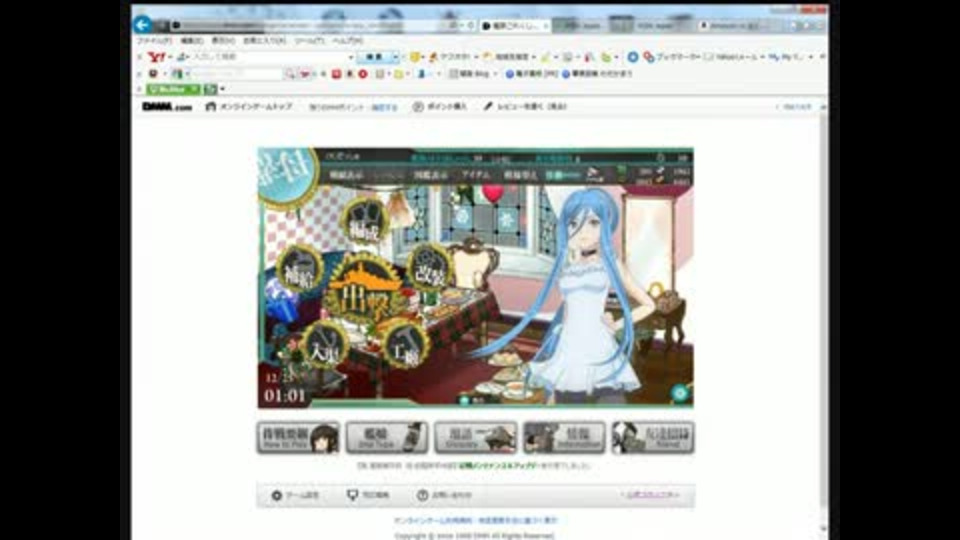
Task: Click the yellow folder toolbar icon
Action: (x=399, y=74)
